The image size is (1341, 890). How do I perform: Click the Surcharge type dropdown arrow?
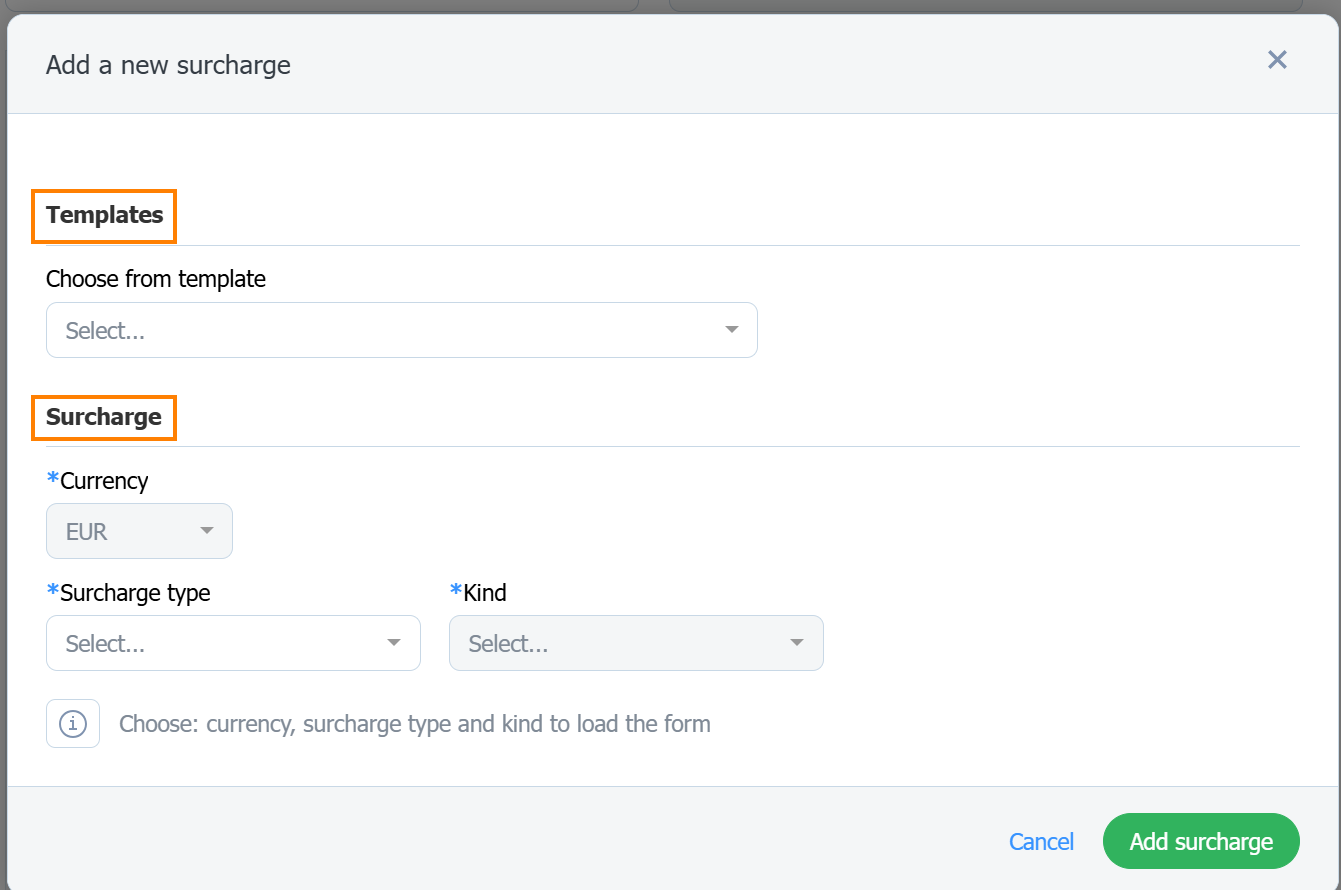[x=394, y=643]
